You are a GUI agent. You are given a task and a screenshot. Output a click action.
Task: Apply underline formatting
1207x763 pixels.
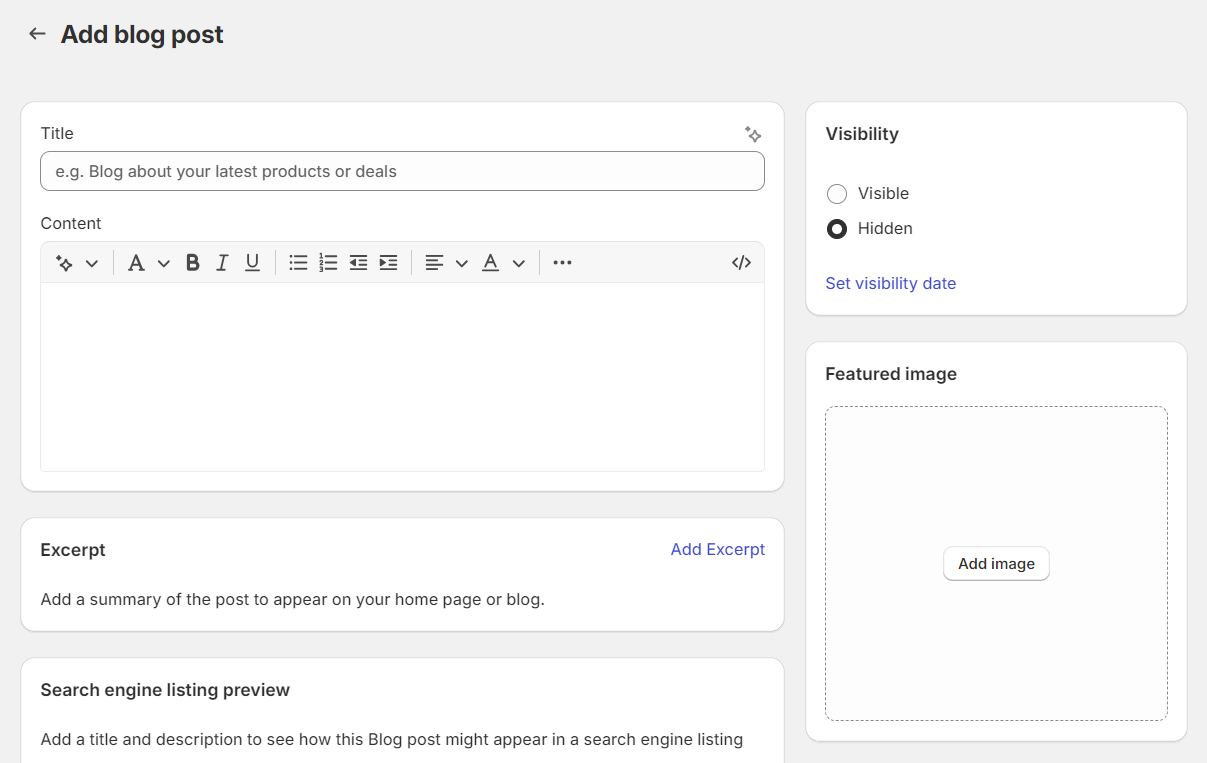(252, 262)
